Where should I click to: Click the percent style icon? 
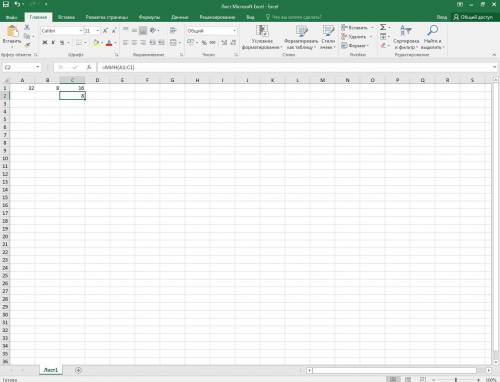tap(204, 43)
